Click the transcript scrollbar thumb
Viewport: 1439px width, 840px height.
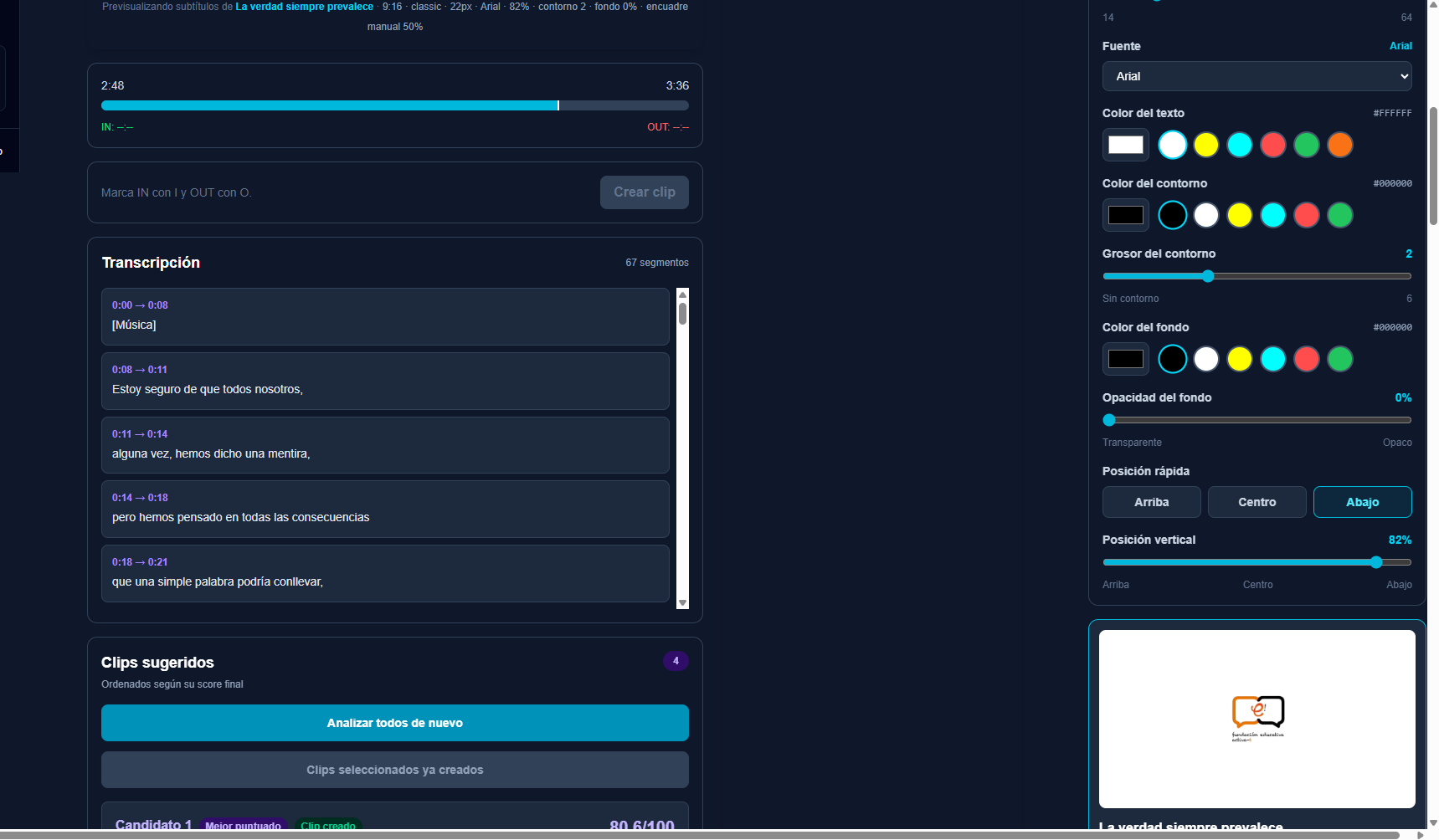pyautogui.click(x=683, y=314)
